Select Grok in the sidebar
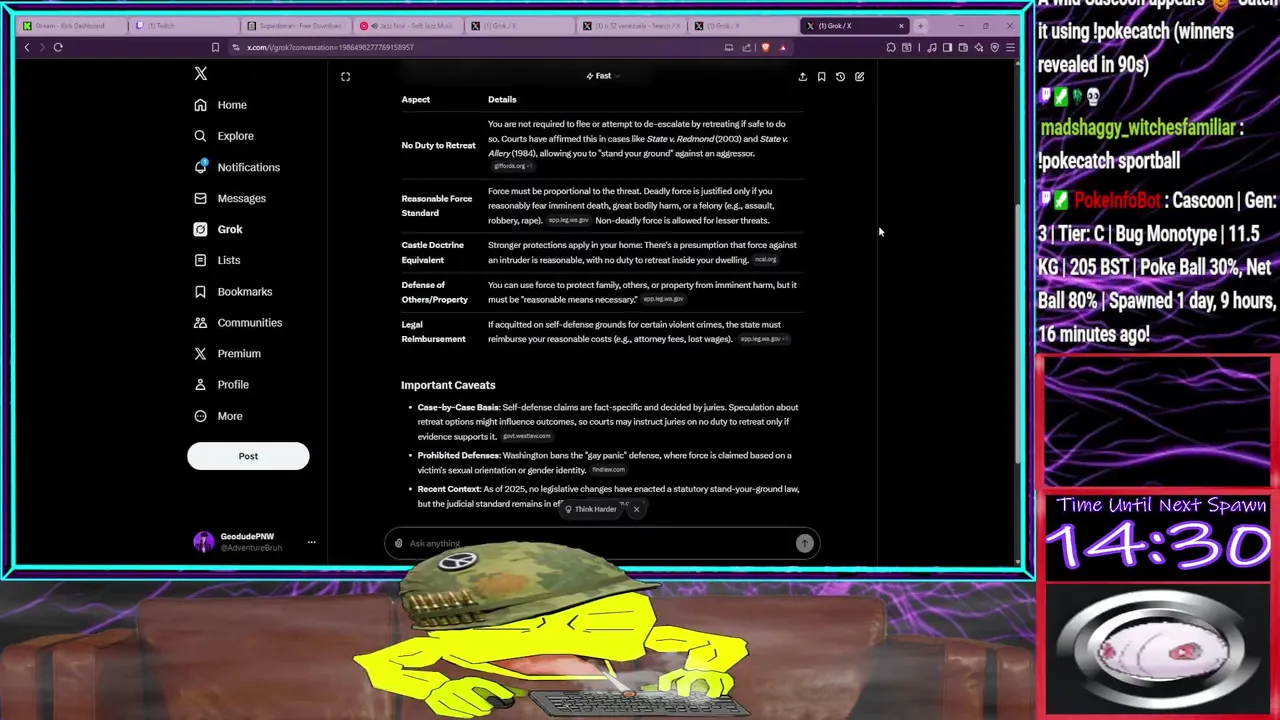 click(x=219, y=229)
